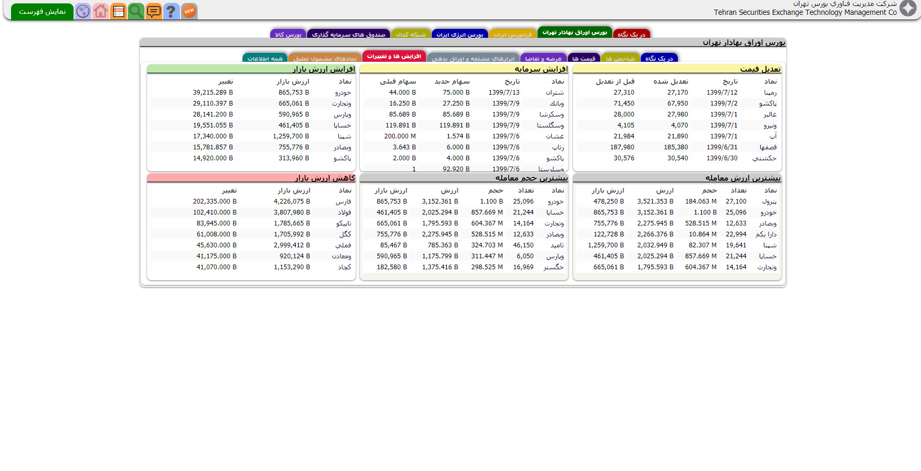Open the نمادهای مشمول تعلیق sub-tab
921x471 pixels.
(x=325, y=59)
